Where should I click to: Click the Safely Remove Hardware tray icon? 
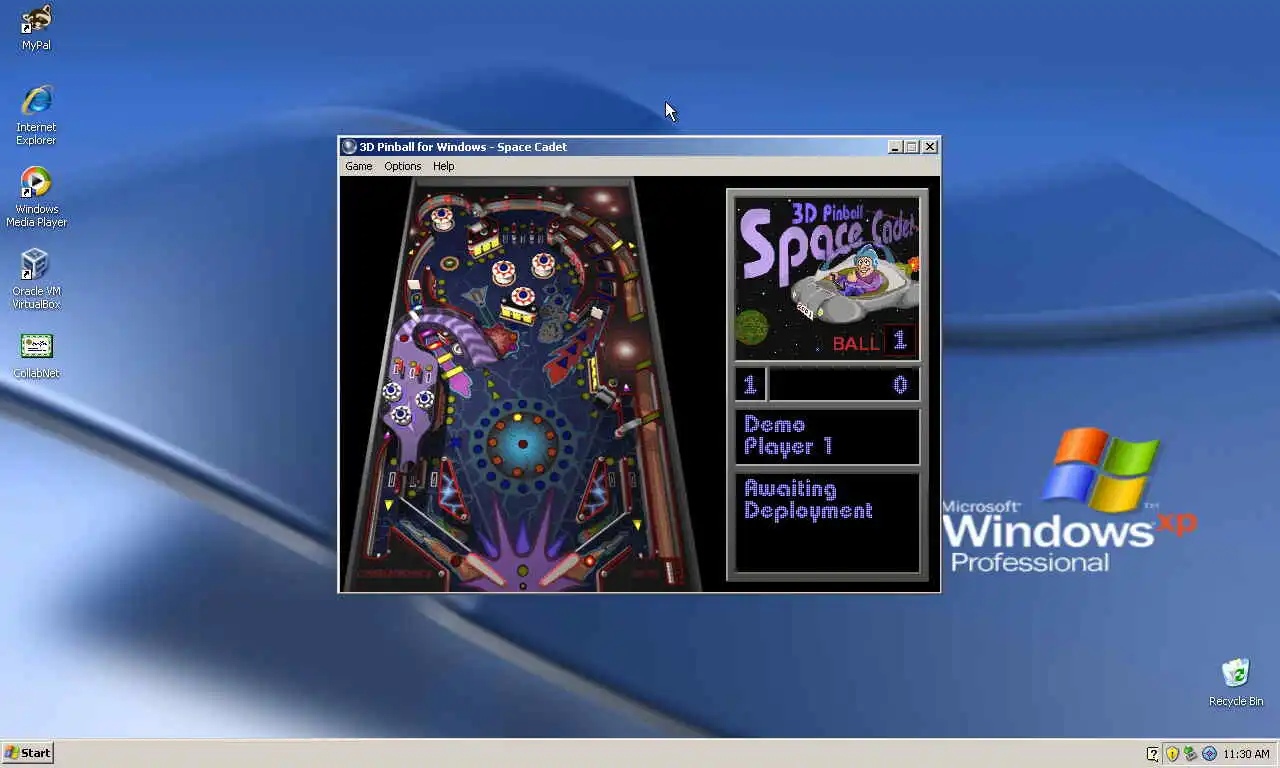(x=1190, y=754)
